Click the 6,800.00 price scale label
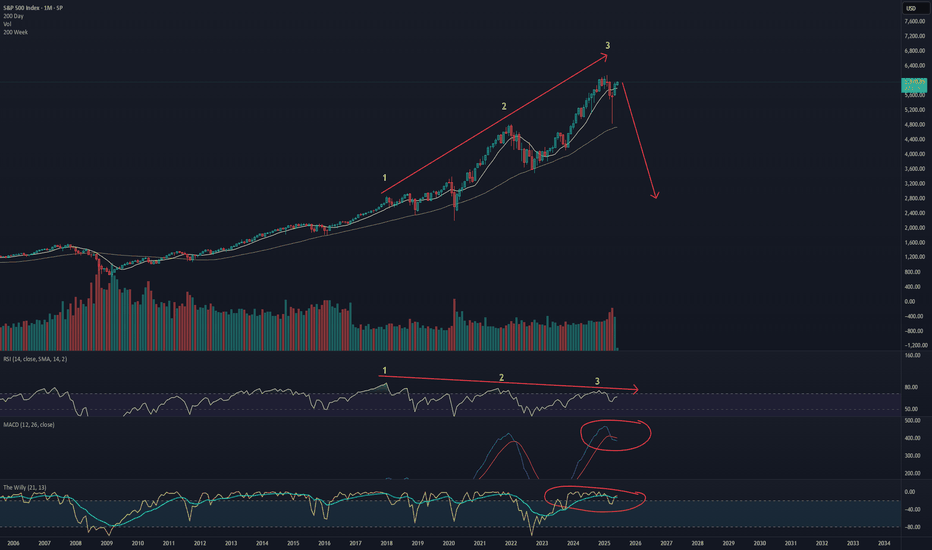This screenshot has height=550, width=932. (x=915, y=51)
